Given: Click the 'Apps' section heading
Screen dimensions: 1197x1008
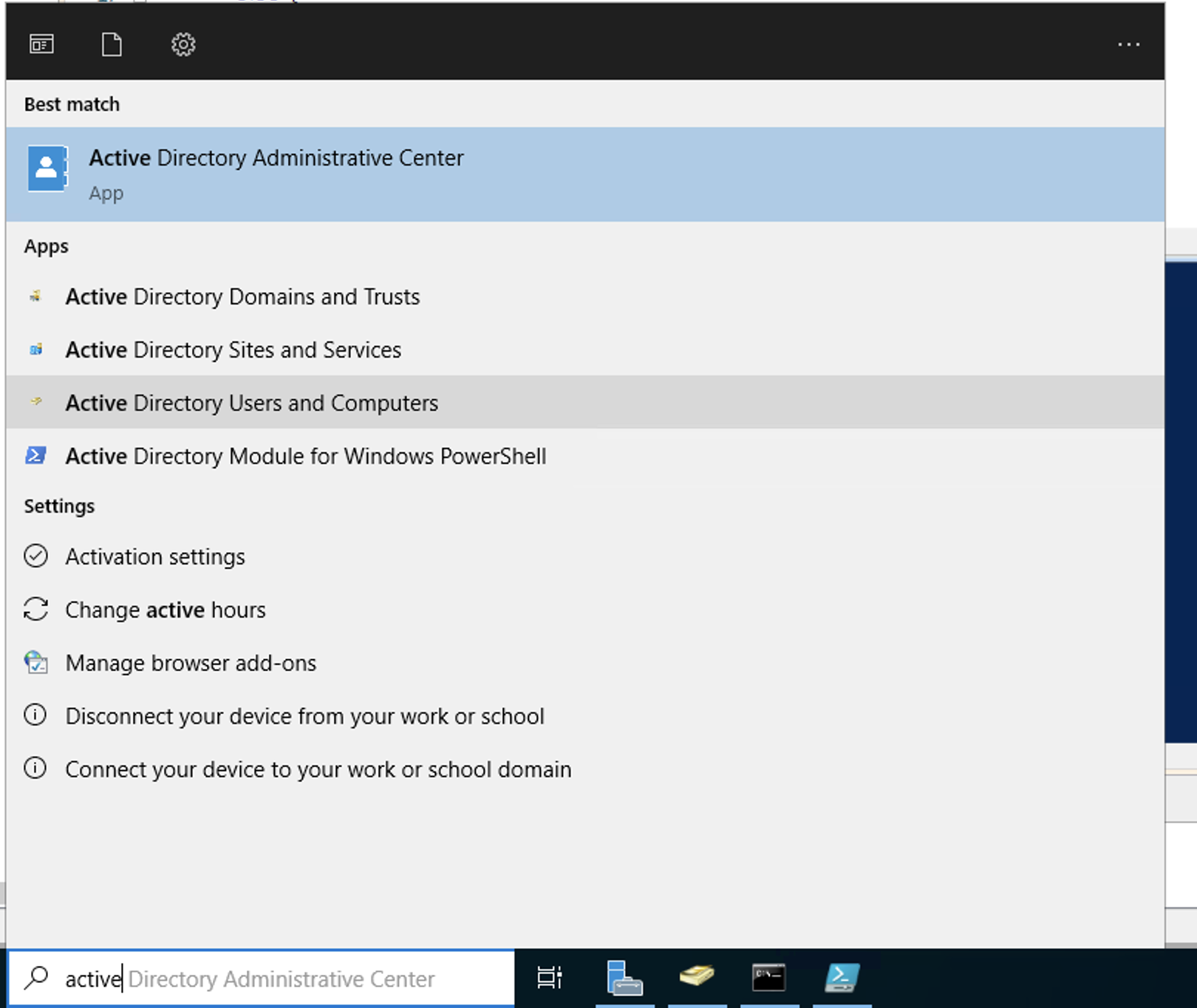Looking at the screenshot, I should (x=46, y=246).
